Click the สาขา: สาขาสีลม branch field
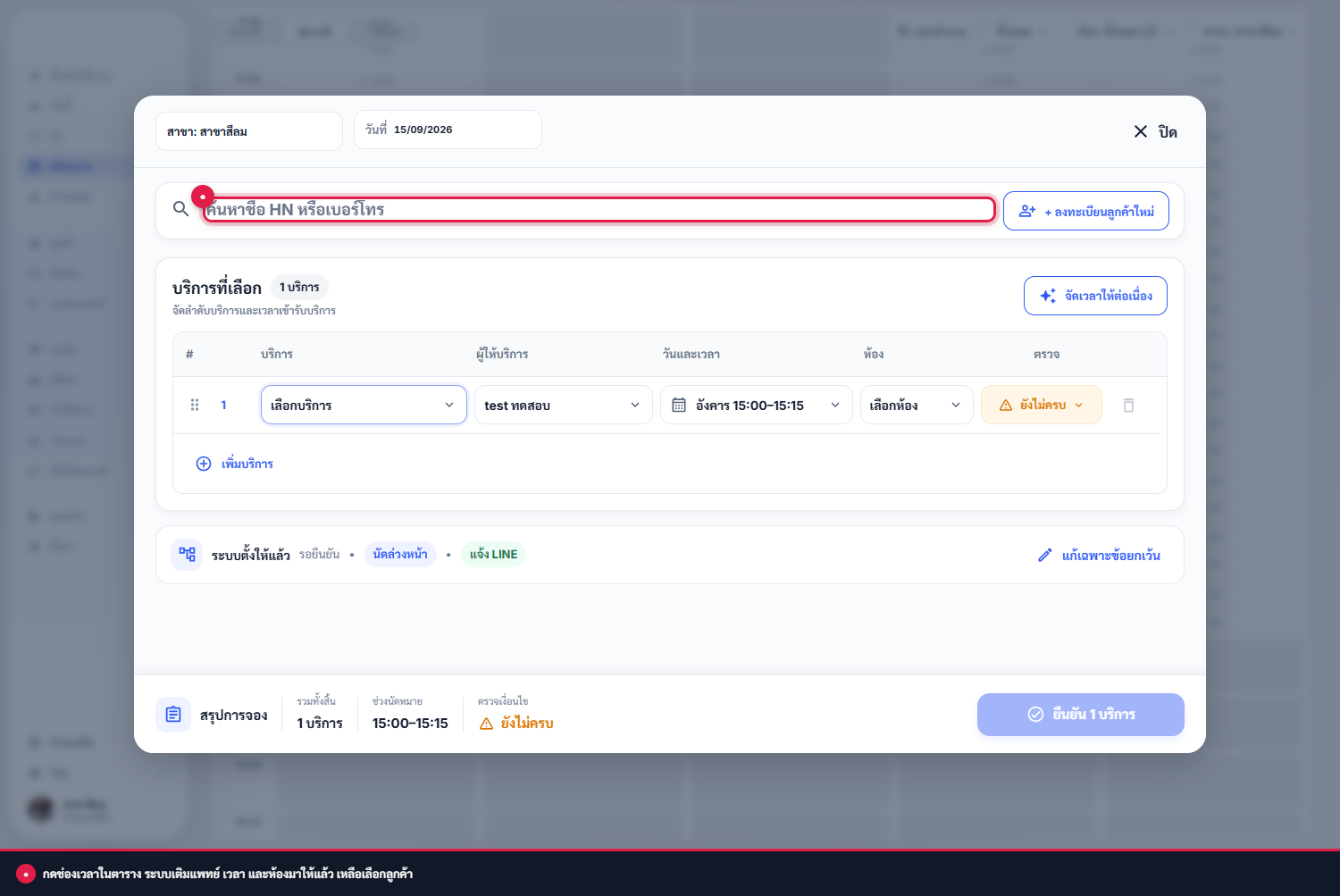Image resolution: width=1340 pixels, height=896 pixels. pyautogui.click(x=249, y=131)
